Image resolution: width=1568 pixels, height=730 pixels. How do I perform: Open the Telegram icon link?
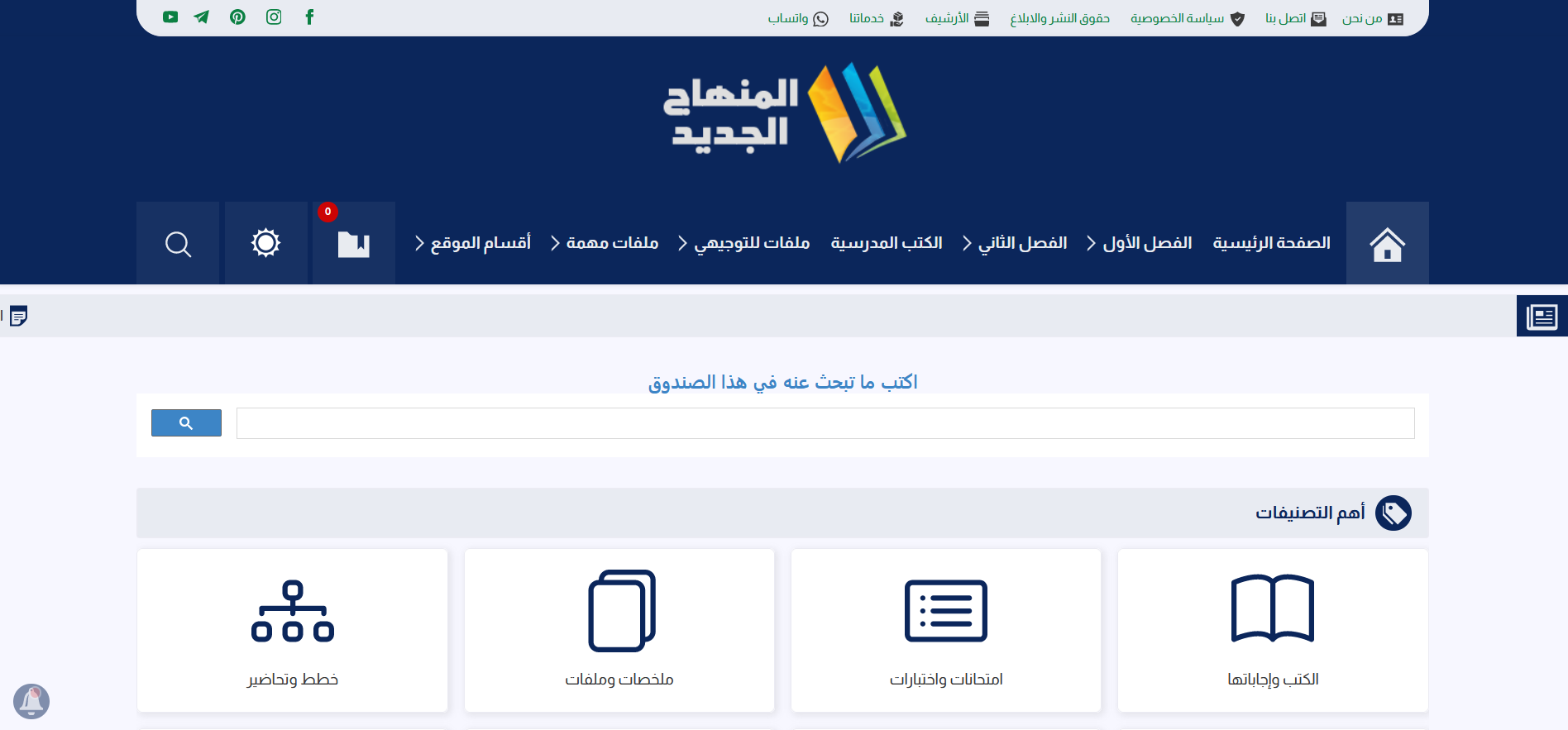[x=202, y=17]
